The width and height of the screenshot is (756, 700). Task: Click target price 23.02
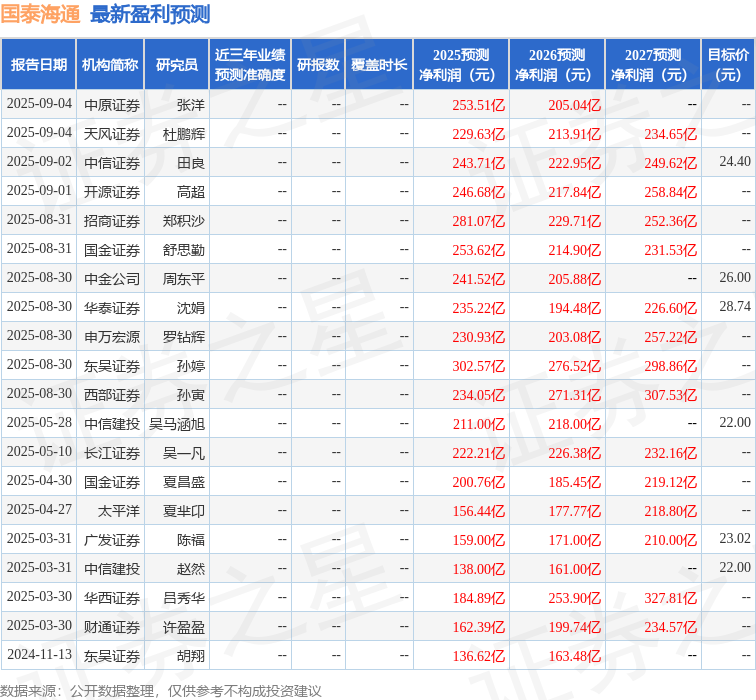[x=735, y=538]
